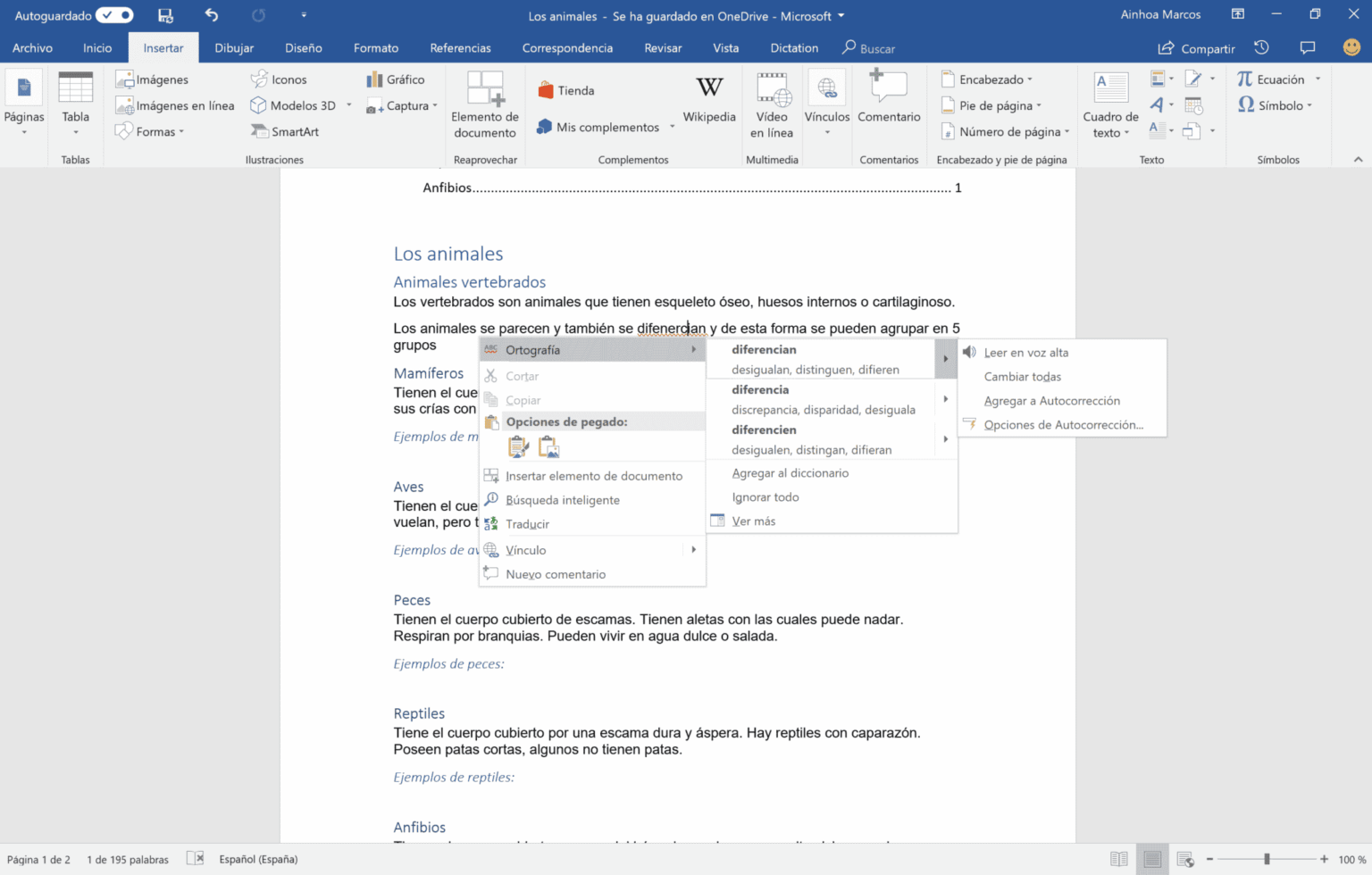Image resolution: width=1372 pixels, height=875 pixels.
Task: Click Imágenes en línea
Action: [175, 105]
